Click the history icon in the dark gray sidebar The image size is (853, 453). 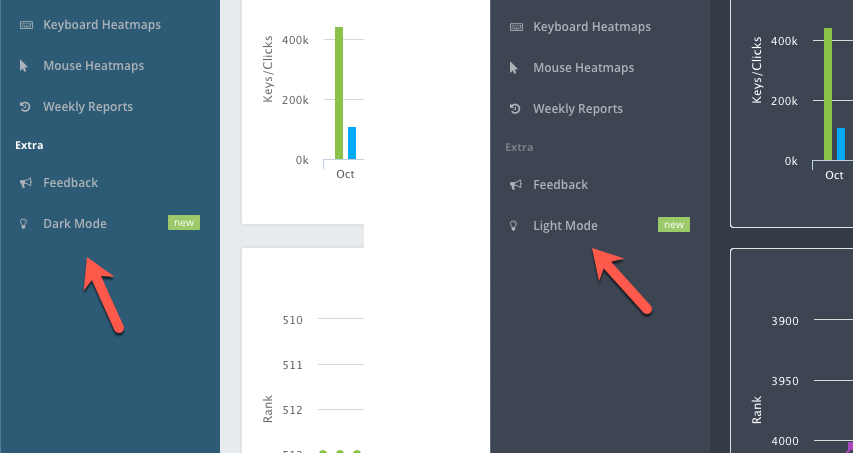(x=514, y=109)
